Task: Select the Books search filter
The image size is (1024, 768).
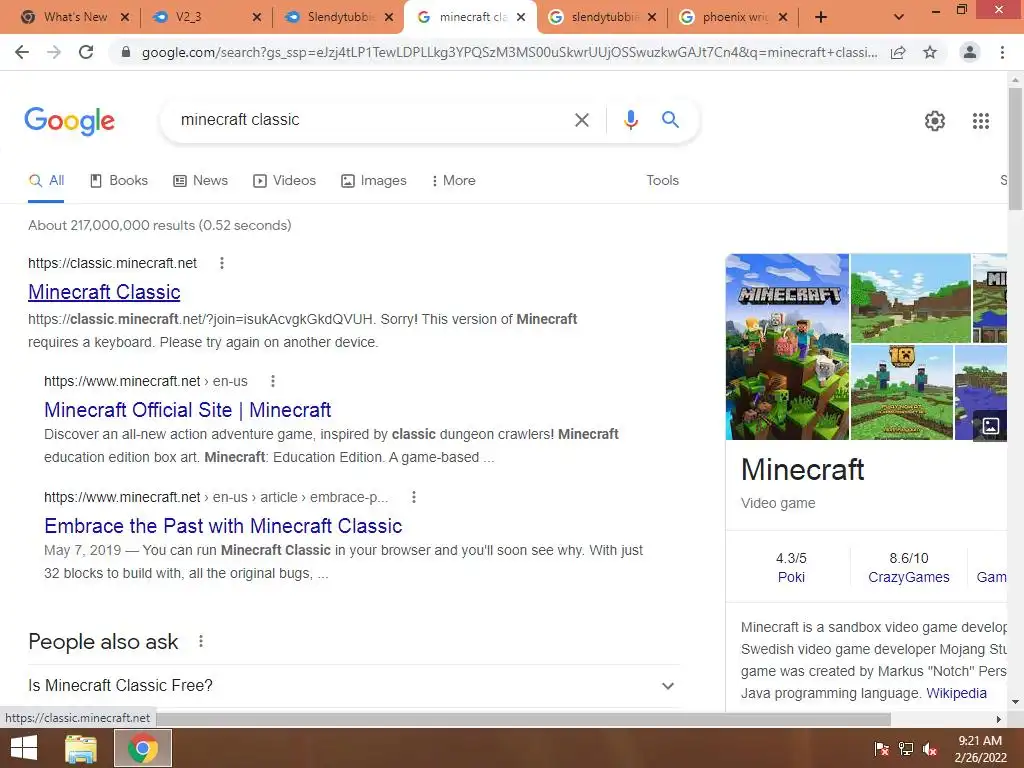Action: point(119,181)
